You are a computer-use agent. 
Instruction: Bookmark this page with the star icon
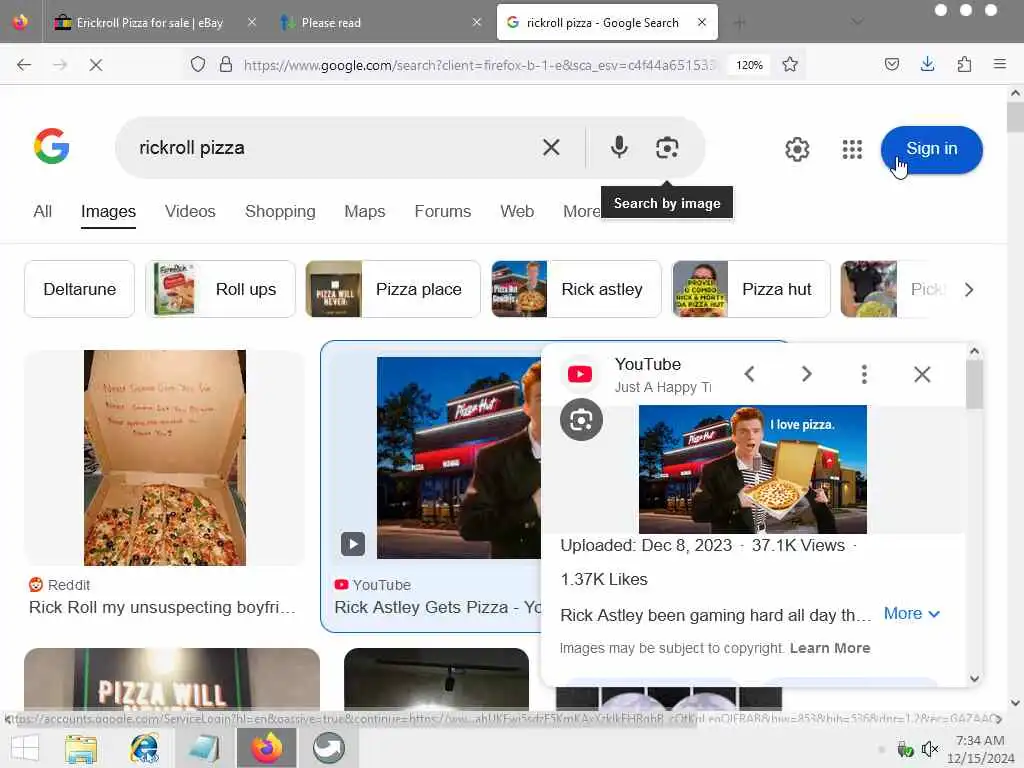click(790, 65)
